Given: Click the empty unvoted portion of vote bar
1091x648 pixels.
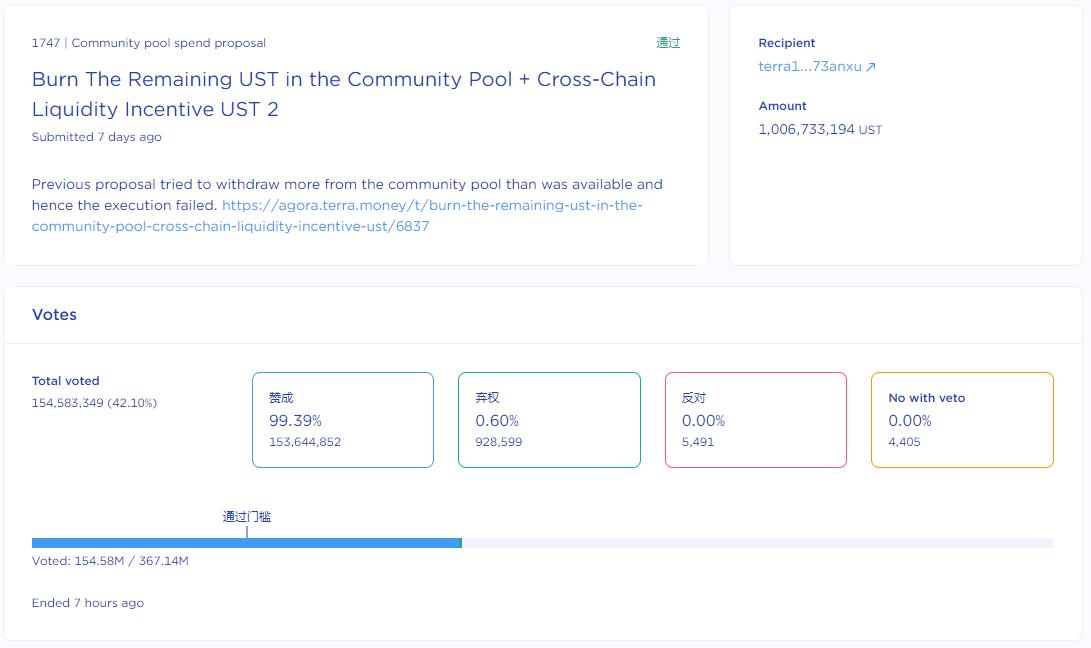Looking at the screenshot, I should pos(756,543).
